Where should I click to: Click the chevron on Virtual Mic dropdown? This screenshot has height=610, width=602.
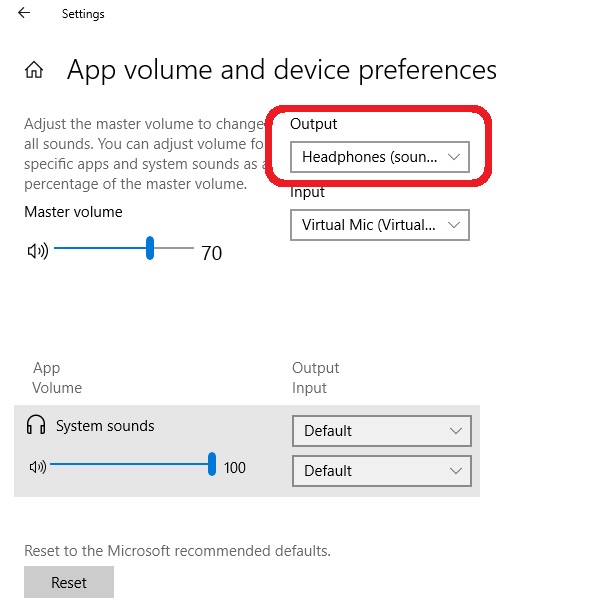point(454,225)
